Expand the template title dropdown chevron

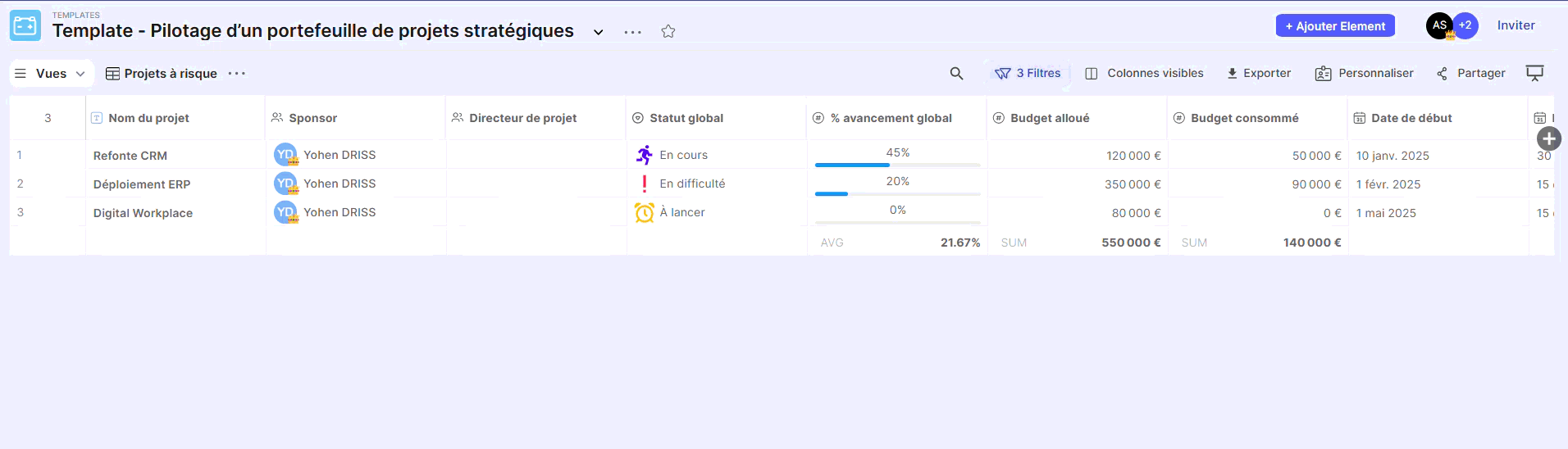[x=599, y=32]
